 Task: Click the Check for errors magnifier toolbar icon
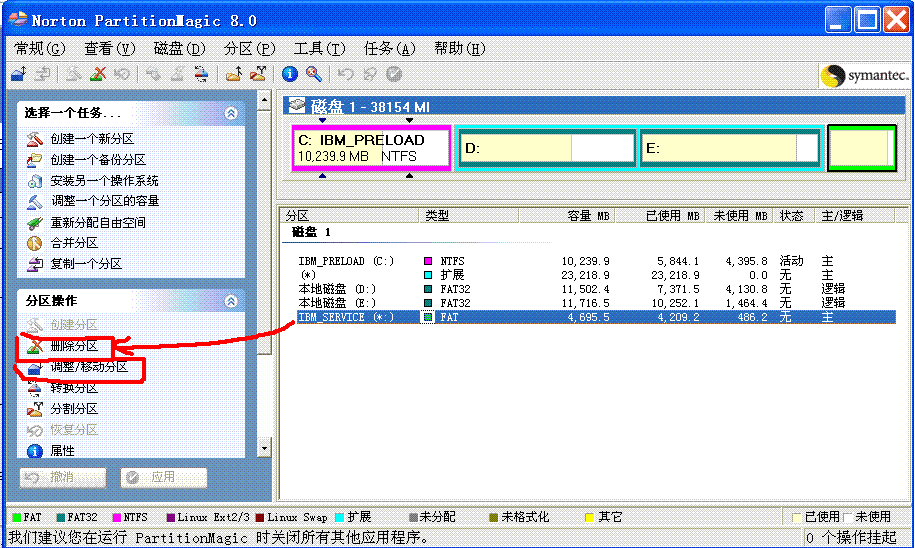click(x=313, y=74)
